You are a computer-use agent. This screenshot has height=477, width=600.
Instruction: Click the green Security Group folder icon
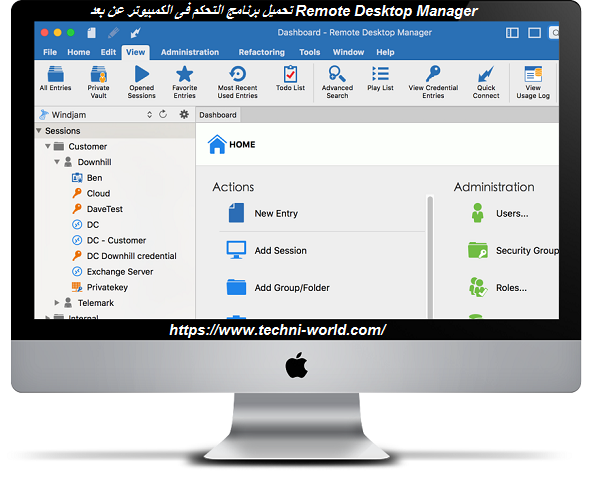[x=478, y=250]
